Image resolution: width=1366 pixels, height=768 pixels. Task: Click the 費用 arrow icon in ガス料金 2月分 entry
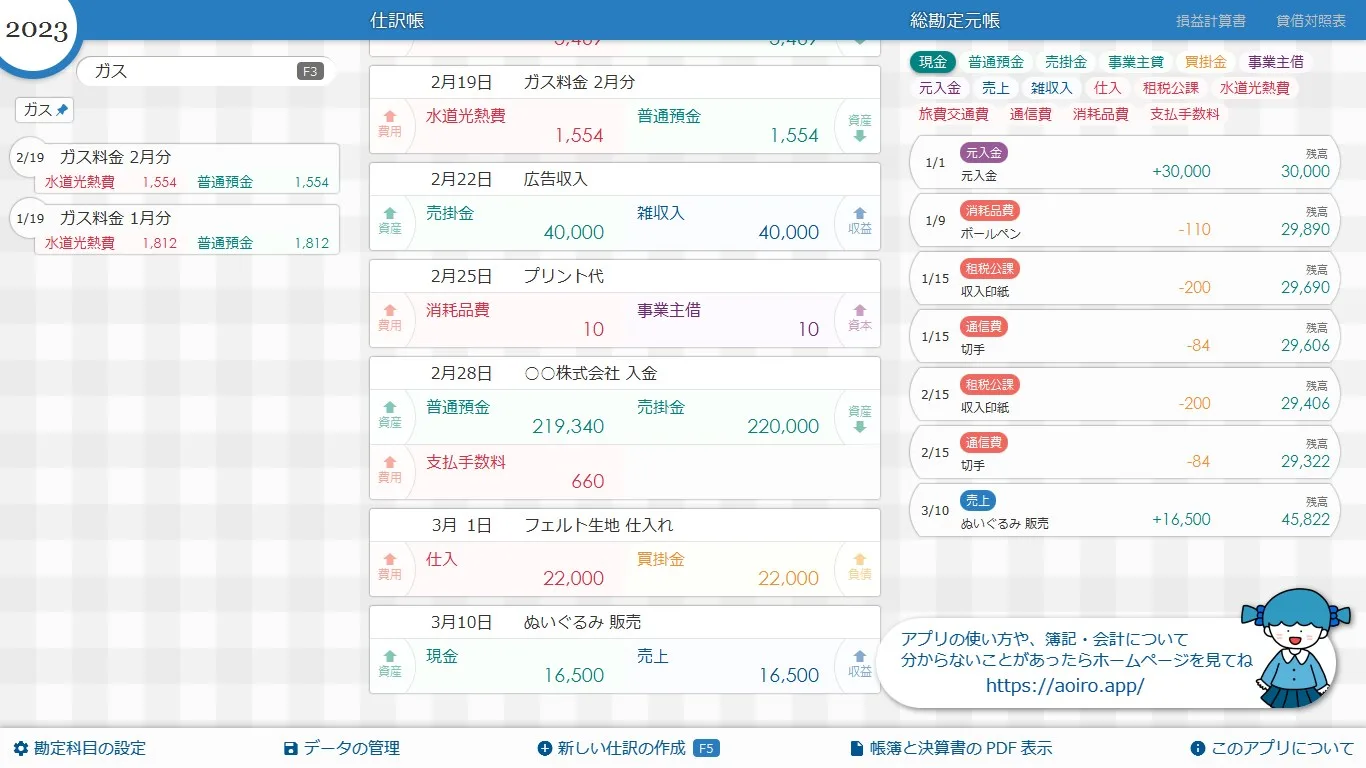(x=390, y=117)
